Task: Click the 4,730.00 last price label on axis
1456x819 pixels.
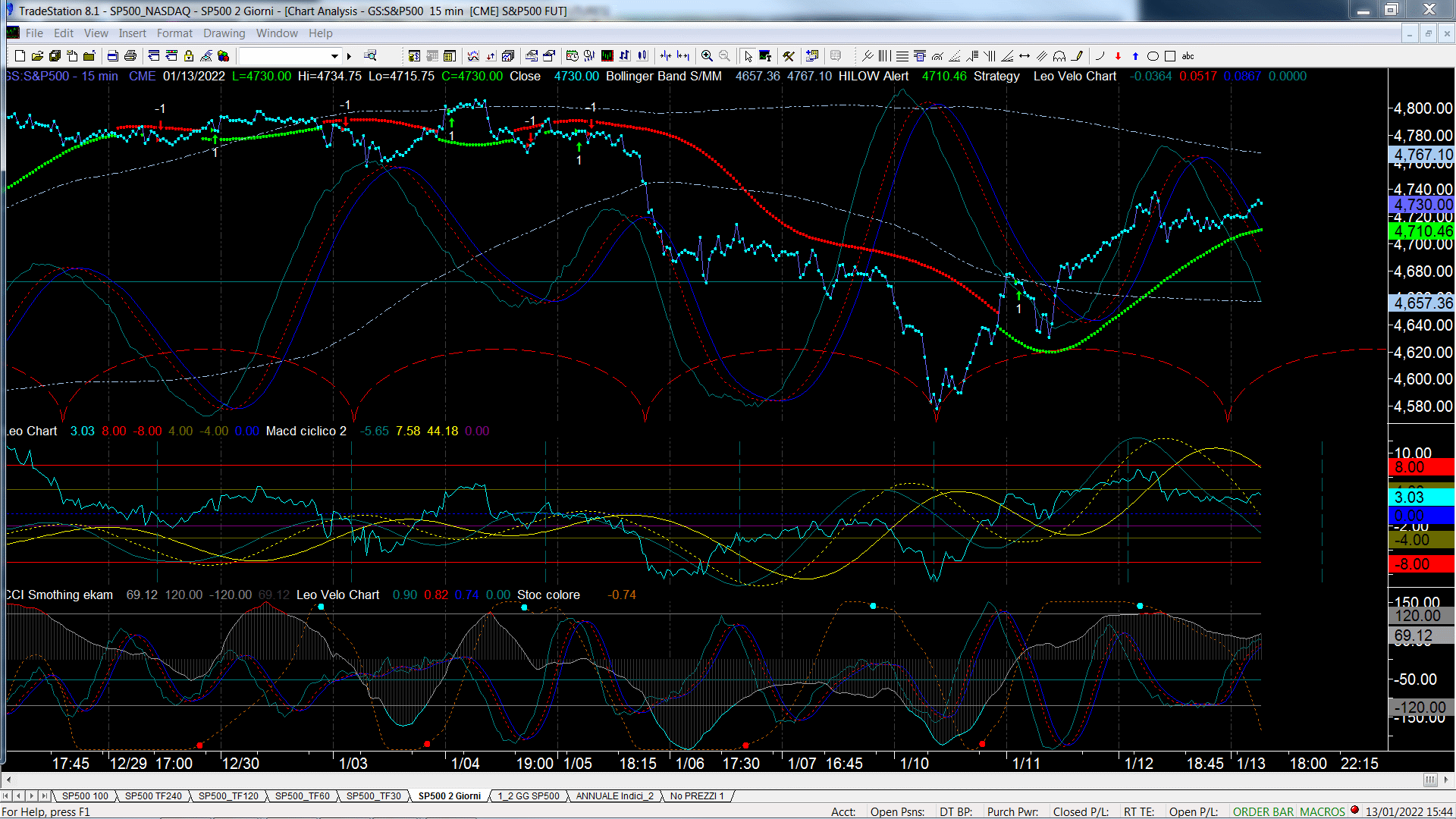Action: coord(1423,205)
